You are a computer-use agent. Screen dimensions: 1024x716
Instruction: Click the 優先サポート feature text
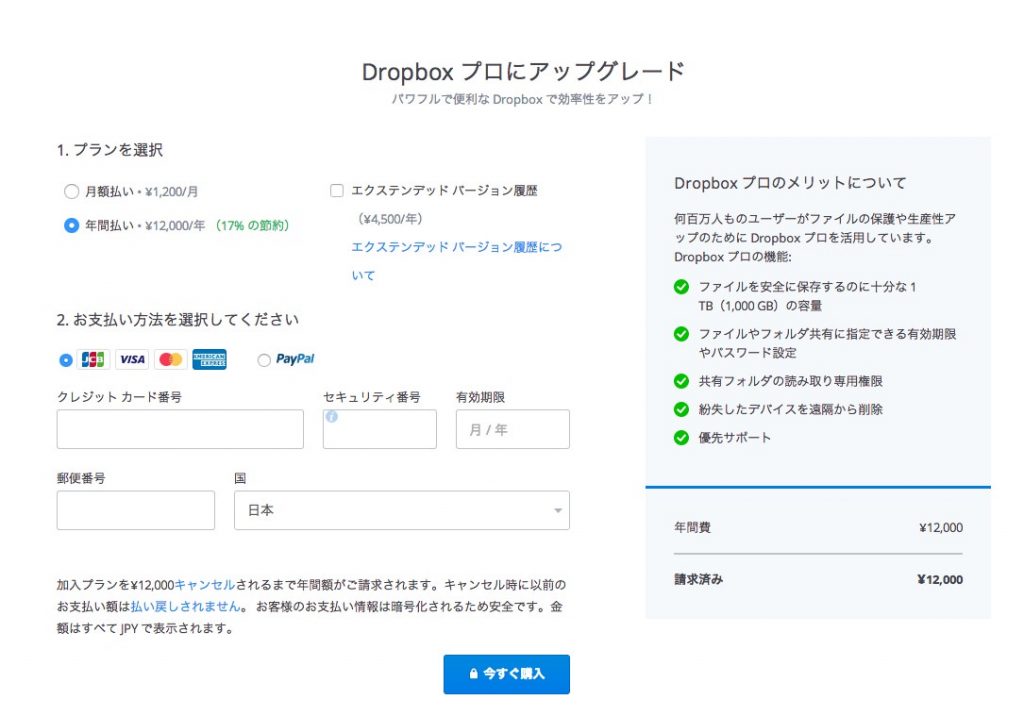(x=735, y=438)
